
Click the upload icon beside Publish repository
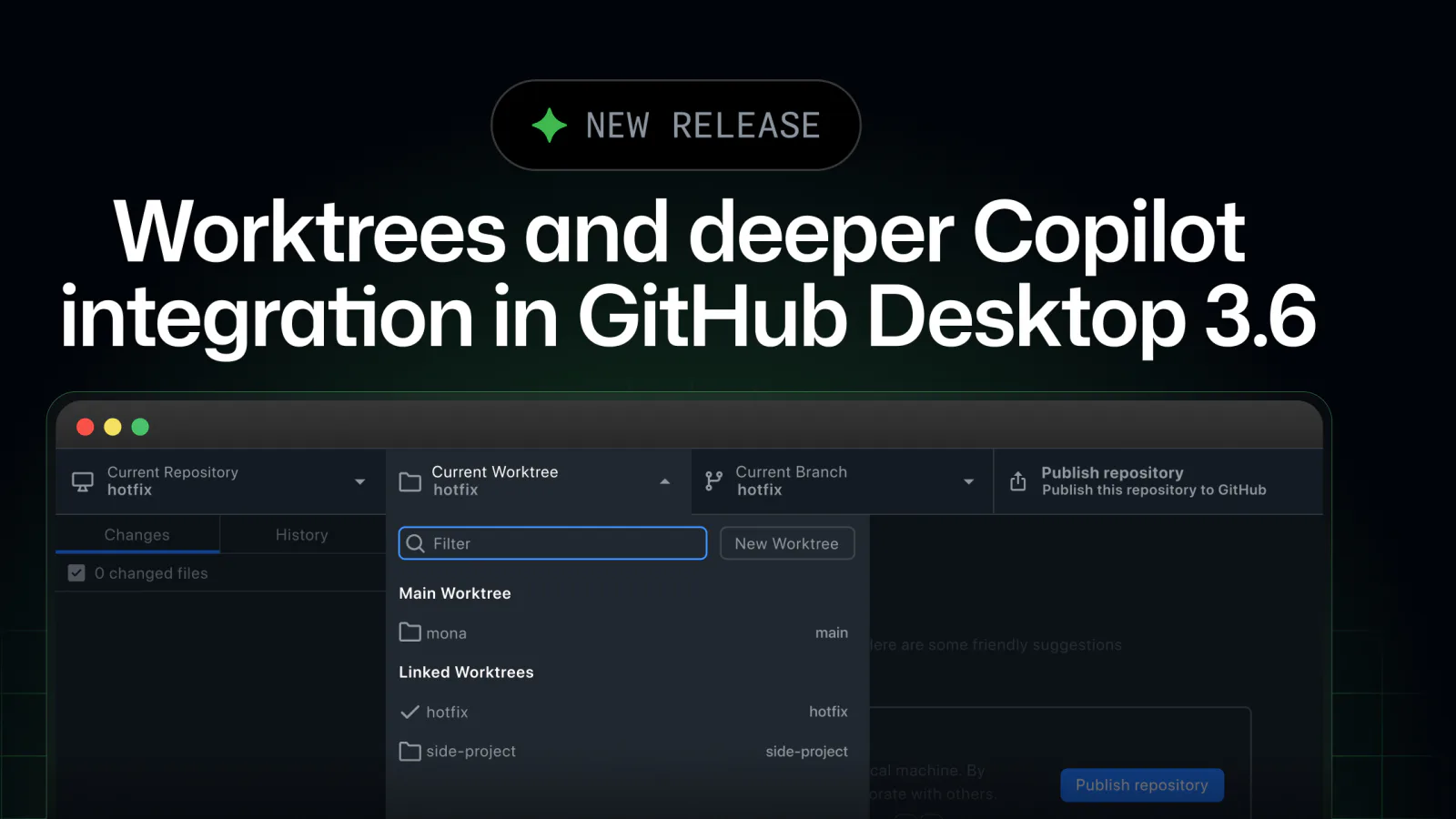pos(1018,480)
